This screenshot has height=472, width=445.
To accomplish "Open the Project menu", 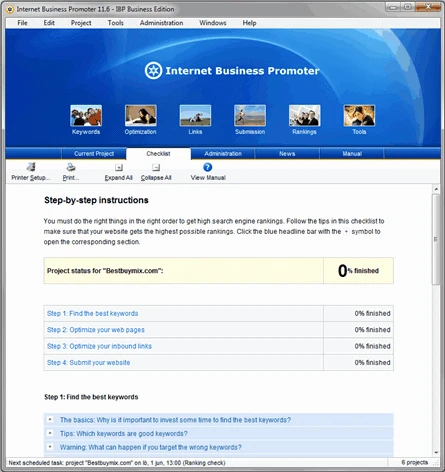I will (x=81, y=23).
